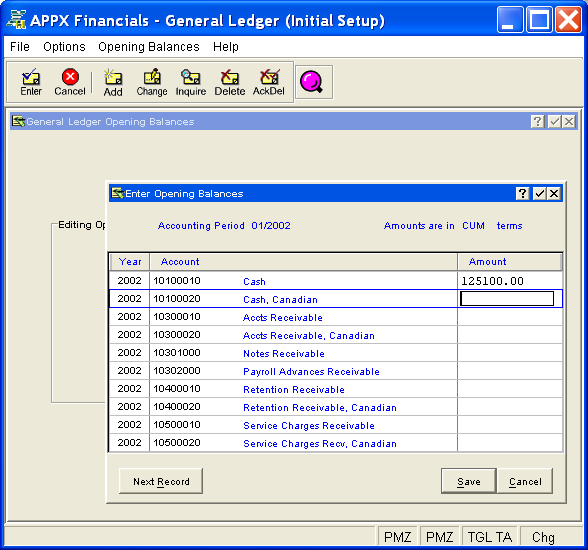Open the Opening Balances menu
Image resolution: width=588 pixels, height=550 pixels.
[149, 47]
